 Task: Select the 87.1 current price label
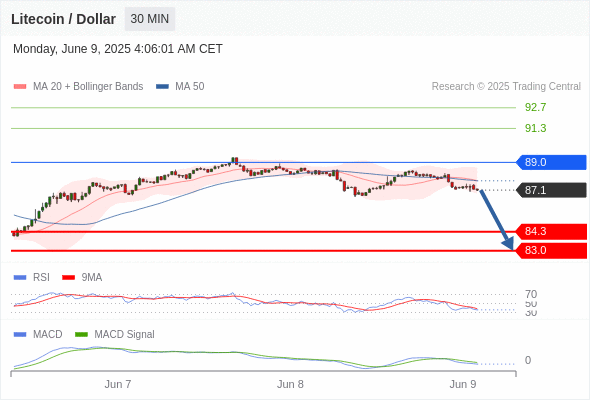coord(550,190)
